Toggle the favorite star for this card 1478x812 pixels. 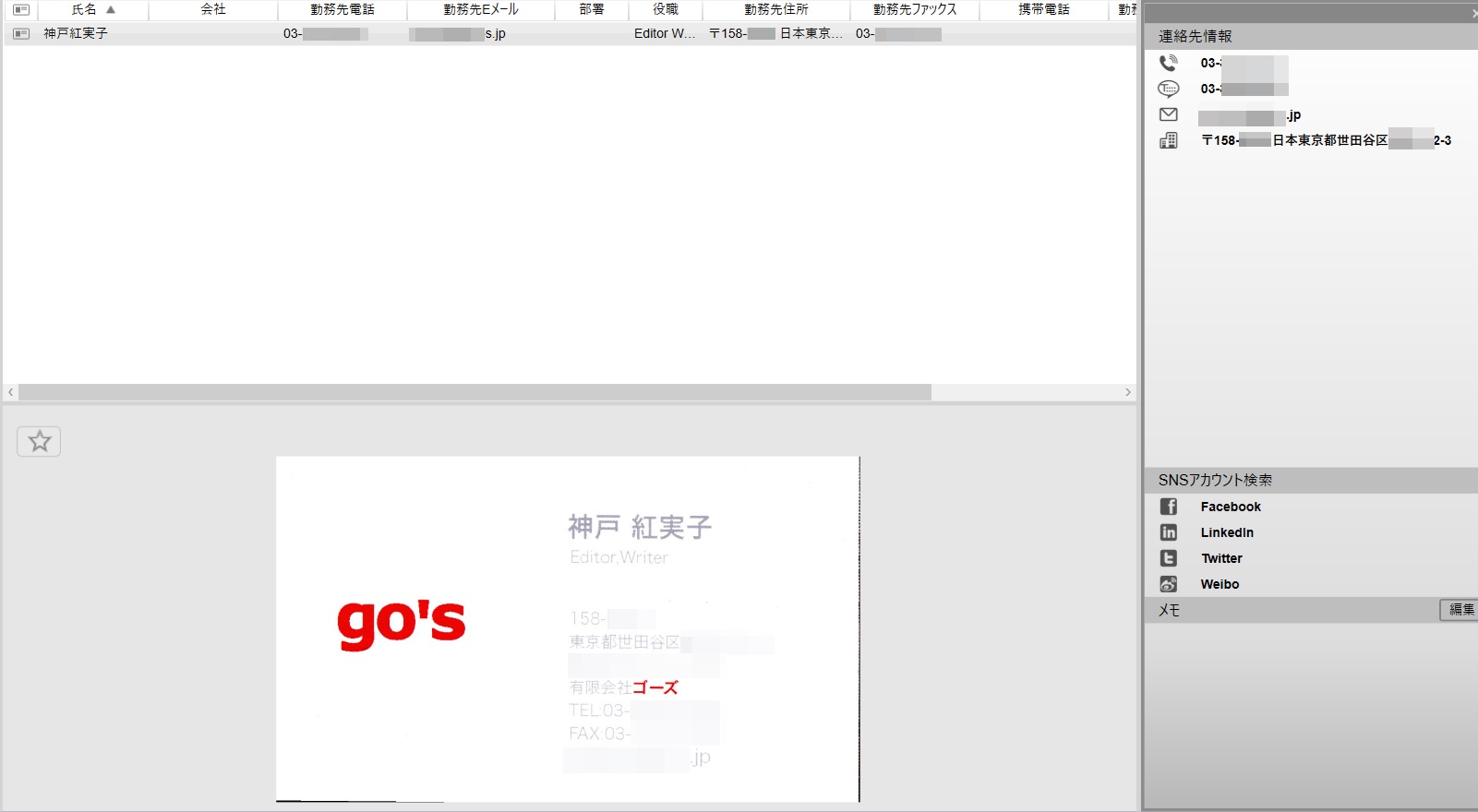click(x=39, y=442)
